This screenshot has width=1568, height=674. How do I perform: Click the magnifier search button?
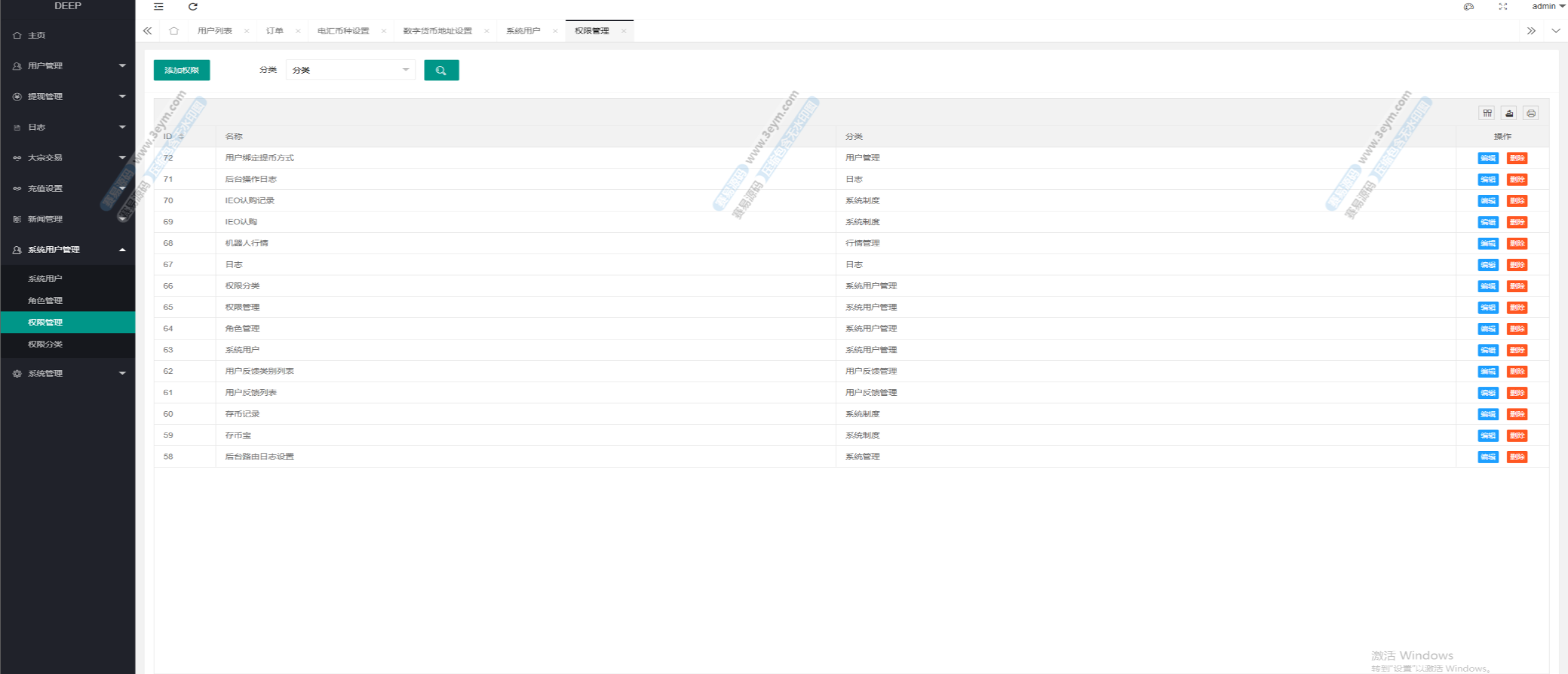tap(441, 70)
